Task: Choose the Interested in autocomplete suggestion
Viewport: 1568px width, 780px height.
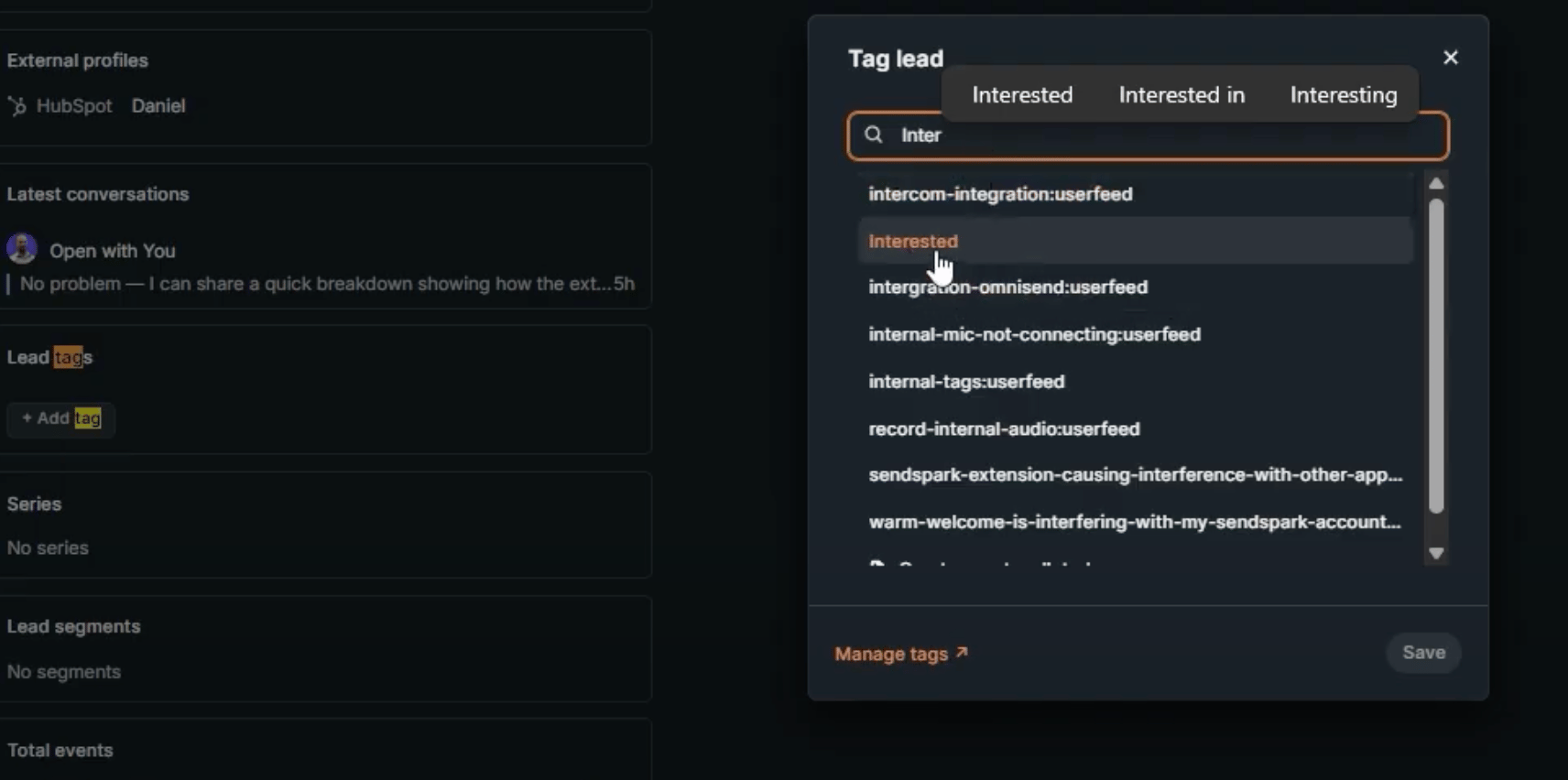Action: pyautogui.click(x=1181, y=94)
